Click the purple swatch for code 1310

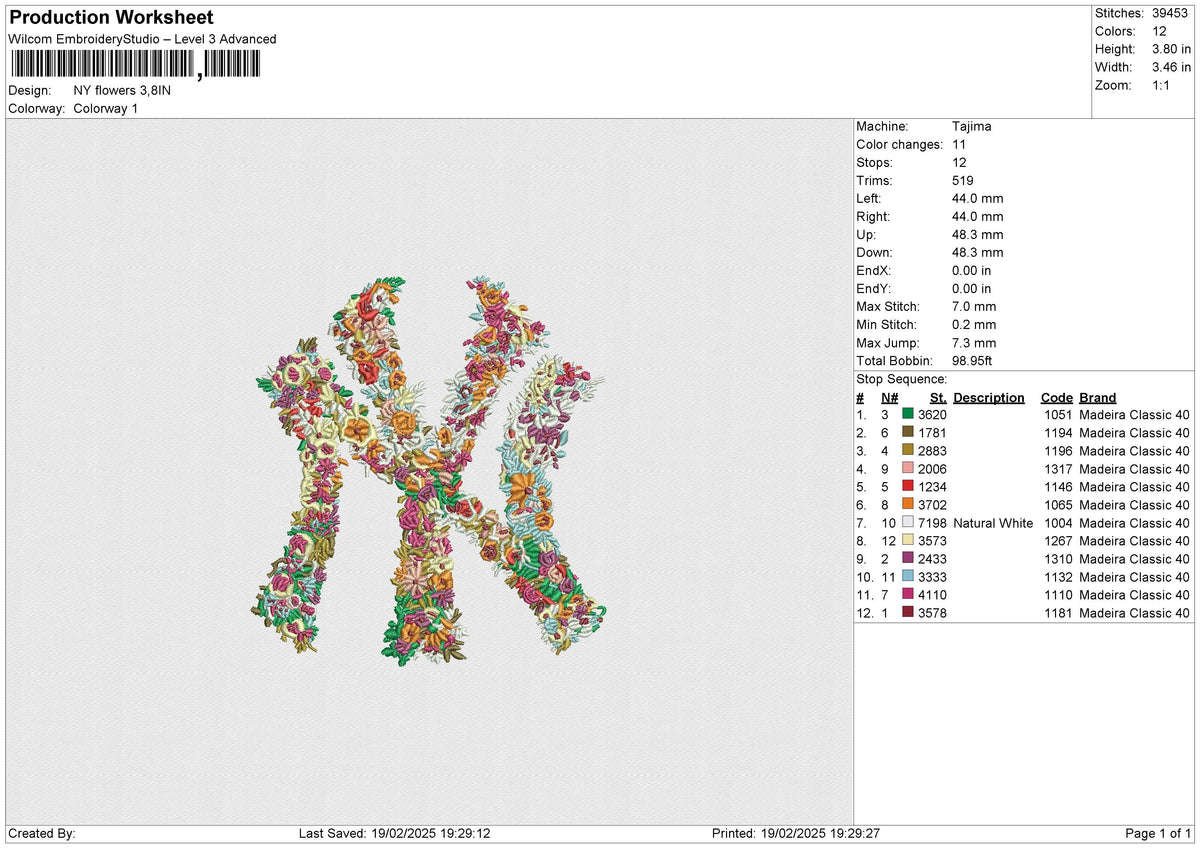(x=908, y=558)
